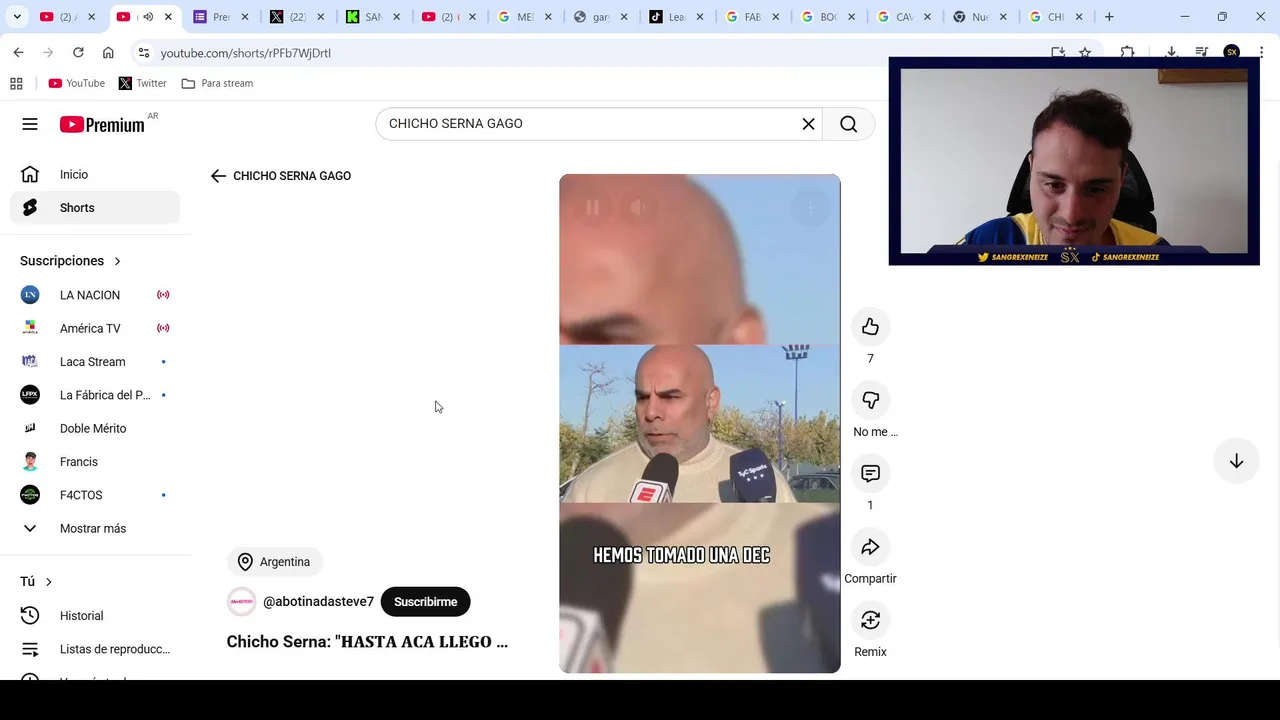Screen dimensions: 1280x720
Task: Pause the short video
Action: (592, 207)
